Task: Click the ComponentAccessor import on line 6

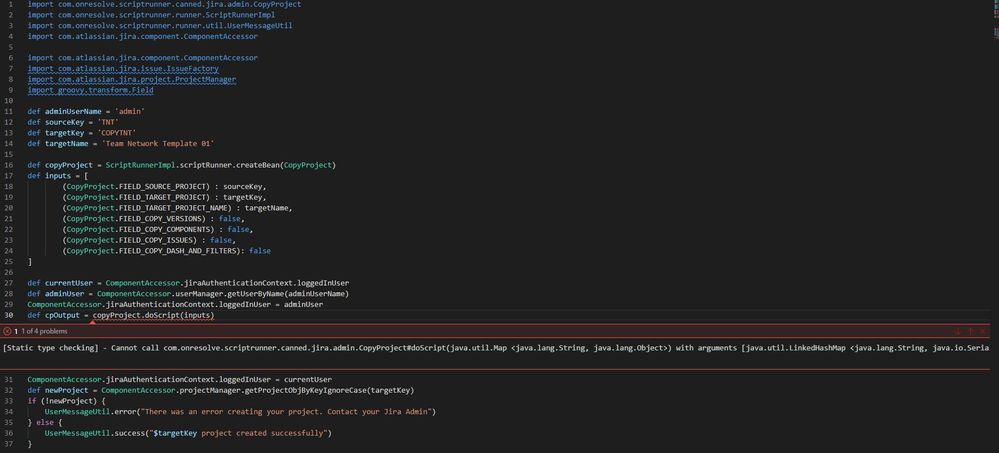Action: (x=143, y=58)
